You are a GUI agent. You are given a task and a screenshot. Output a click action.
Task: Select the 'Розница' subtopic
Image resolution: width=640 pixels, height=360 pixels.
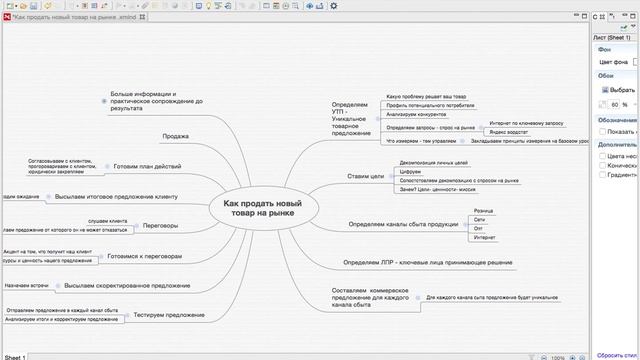point(483,211)
